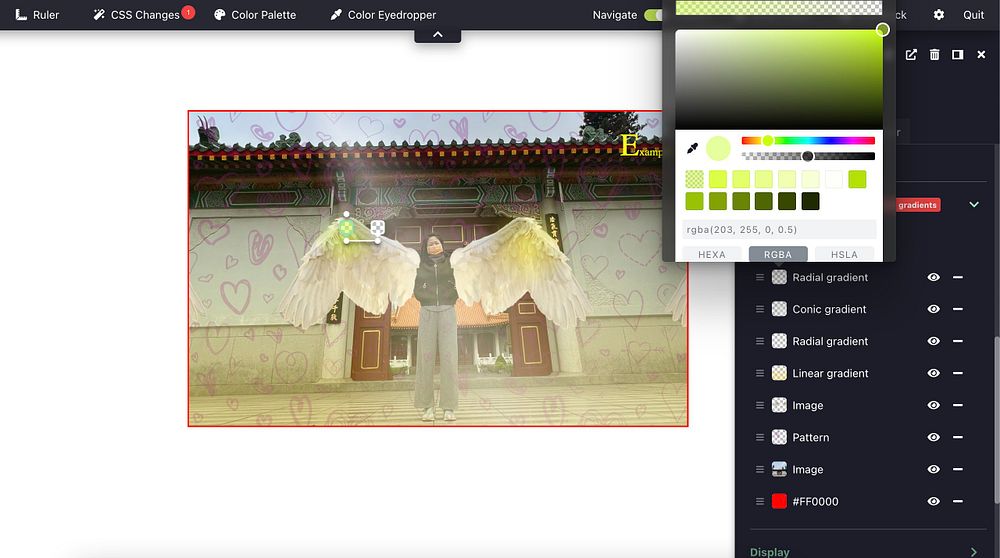Toggle visibility of Pattern layer
1000x558 pixels.
934,437
